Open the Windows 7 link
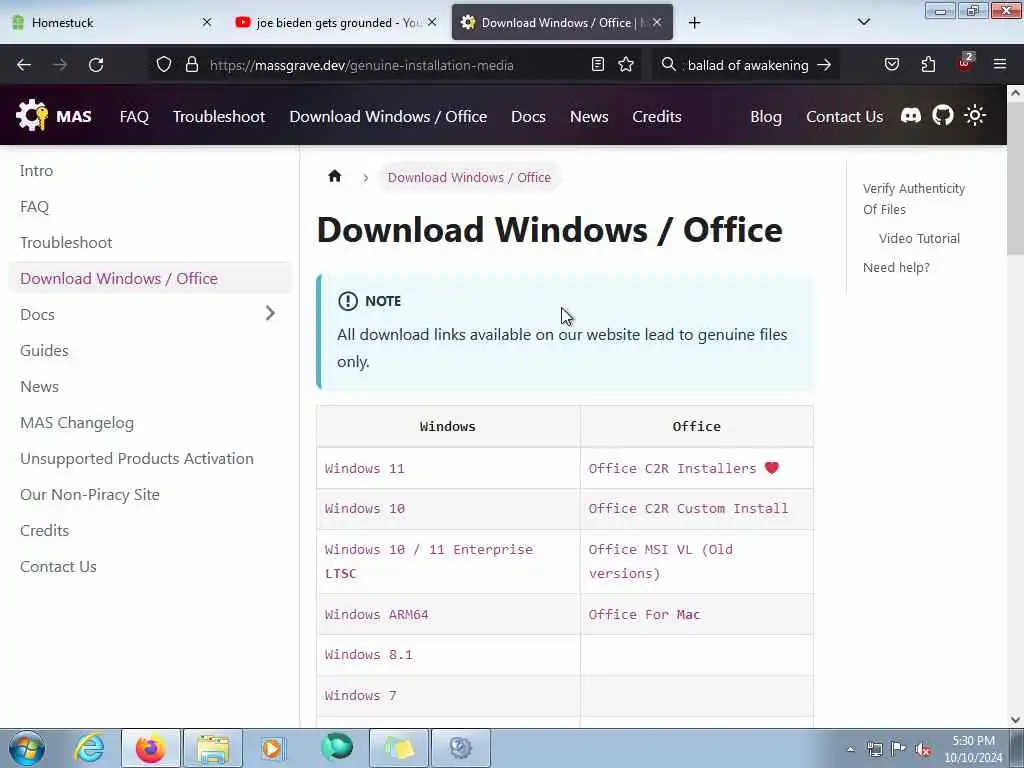 360,696
